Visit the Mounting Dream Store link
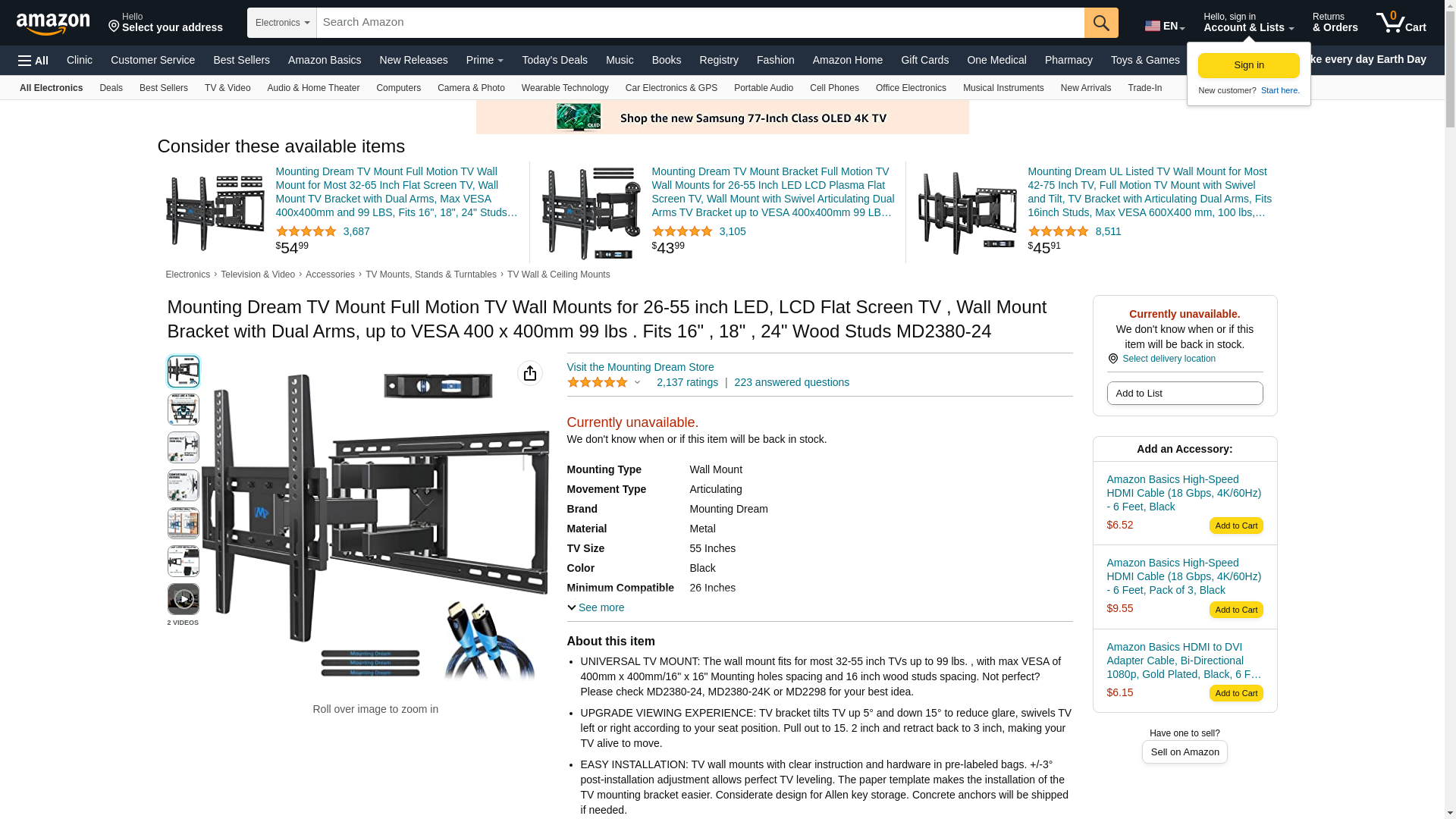 640,367
